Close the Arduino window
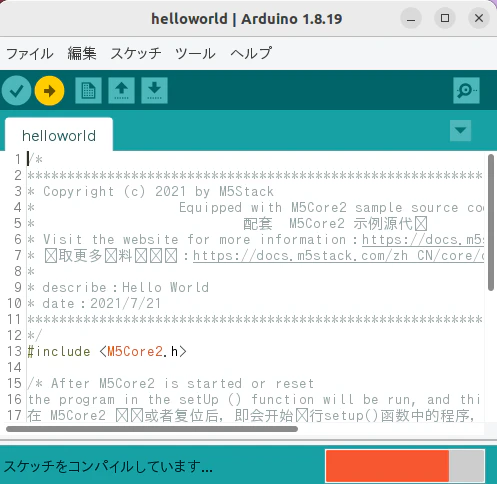Viewport: 497px width, 484px height. pyautogui.click(x=479, y=18)
